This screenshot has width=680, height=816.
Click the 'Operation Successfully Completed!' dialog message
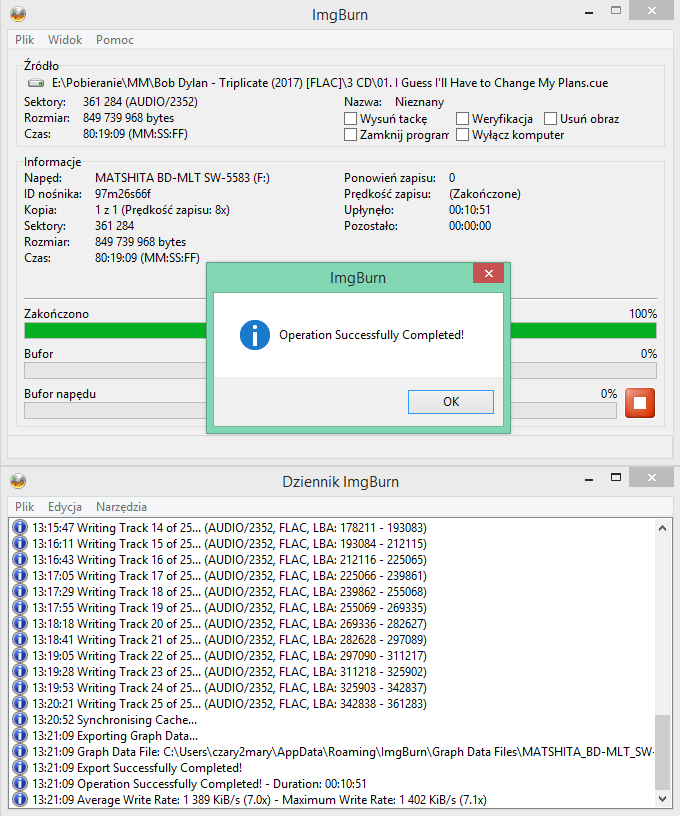[371, 335]
